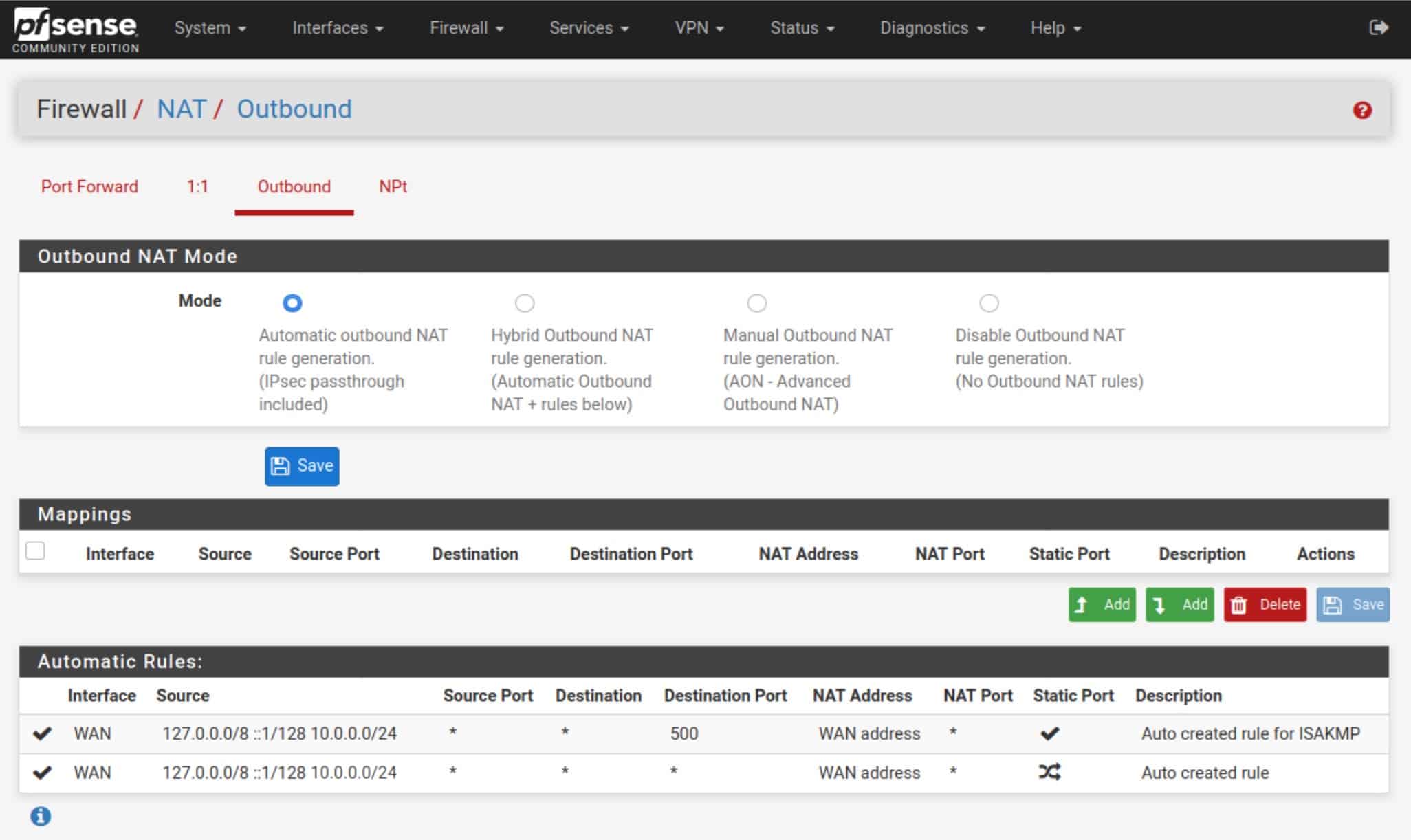Click the Outbound breadcrumb link
1411x840 pixels.
pos(294,109)
